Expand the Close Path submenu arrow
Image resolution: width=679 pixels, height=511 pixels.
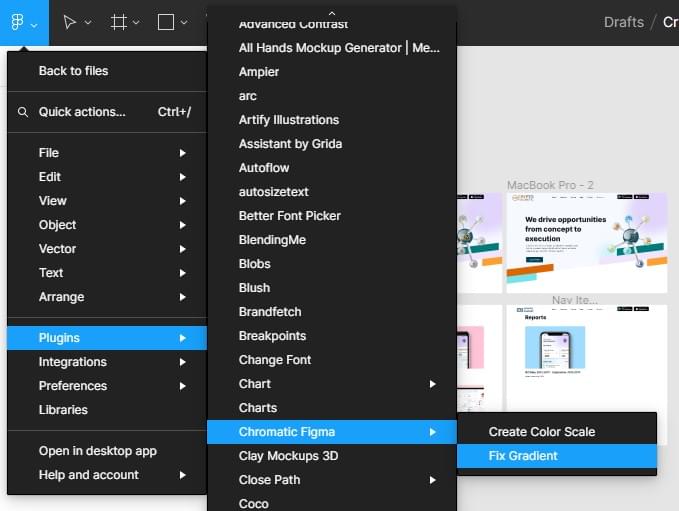pos(432,480)
